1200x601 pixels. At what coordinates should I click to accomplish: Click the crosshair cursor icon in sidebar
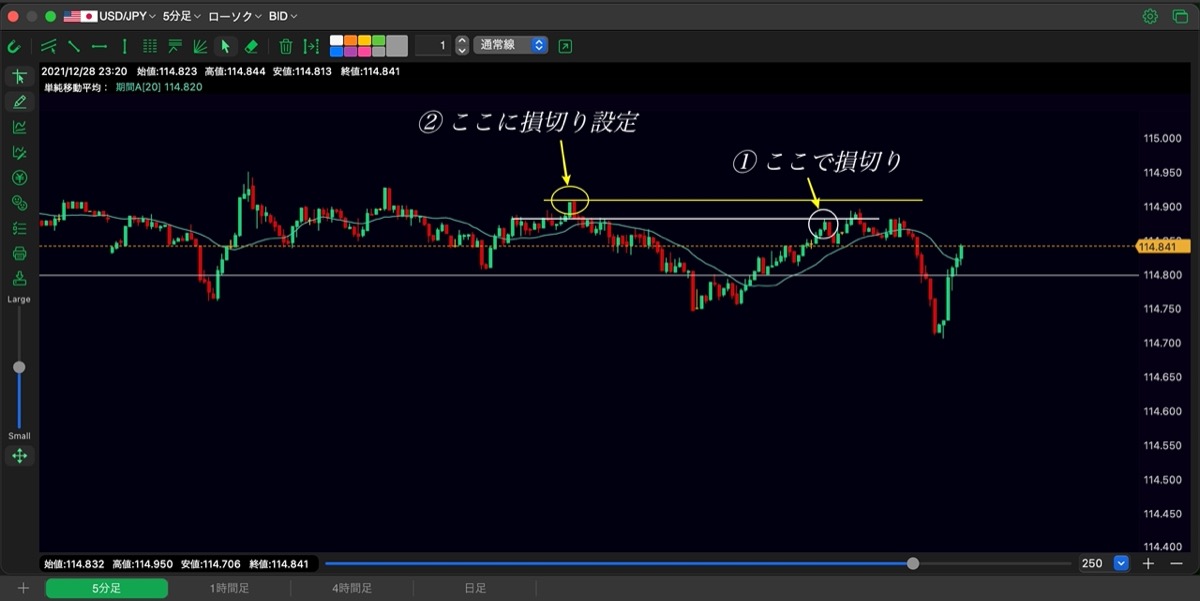19,77
